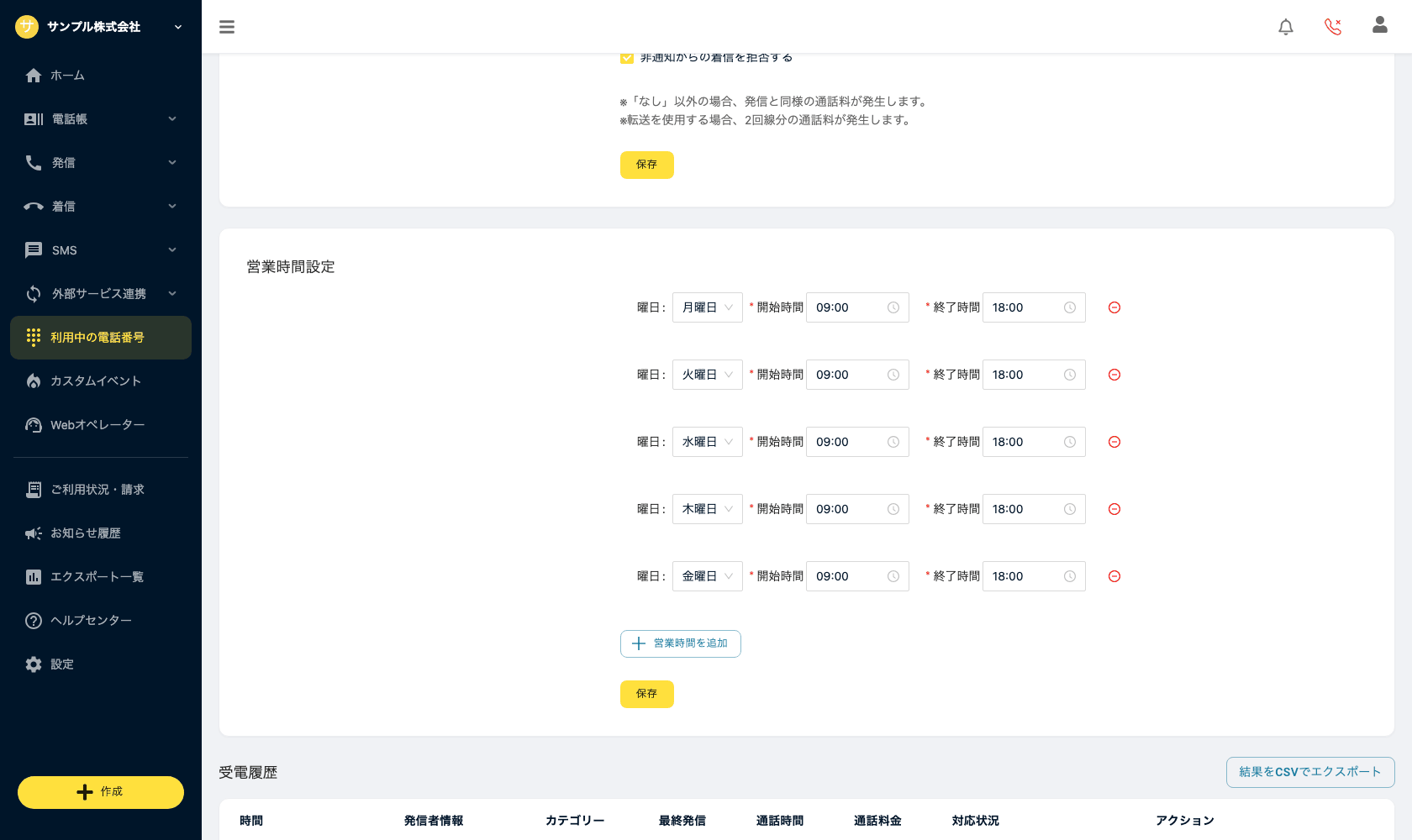Remove the Monday business hours row
1412x840 pixels.
[x=1114, y=307]
